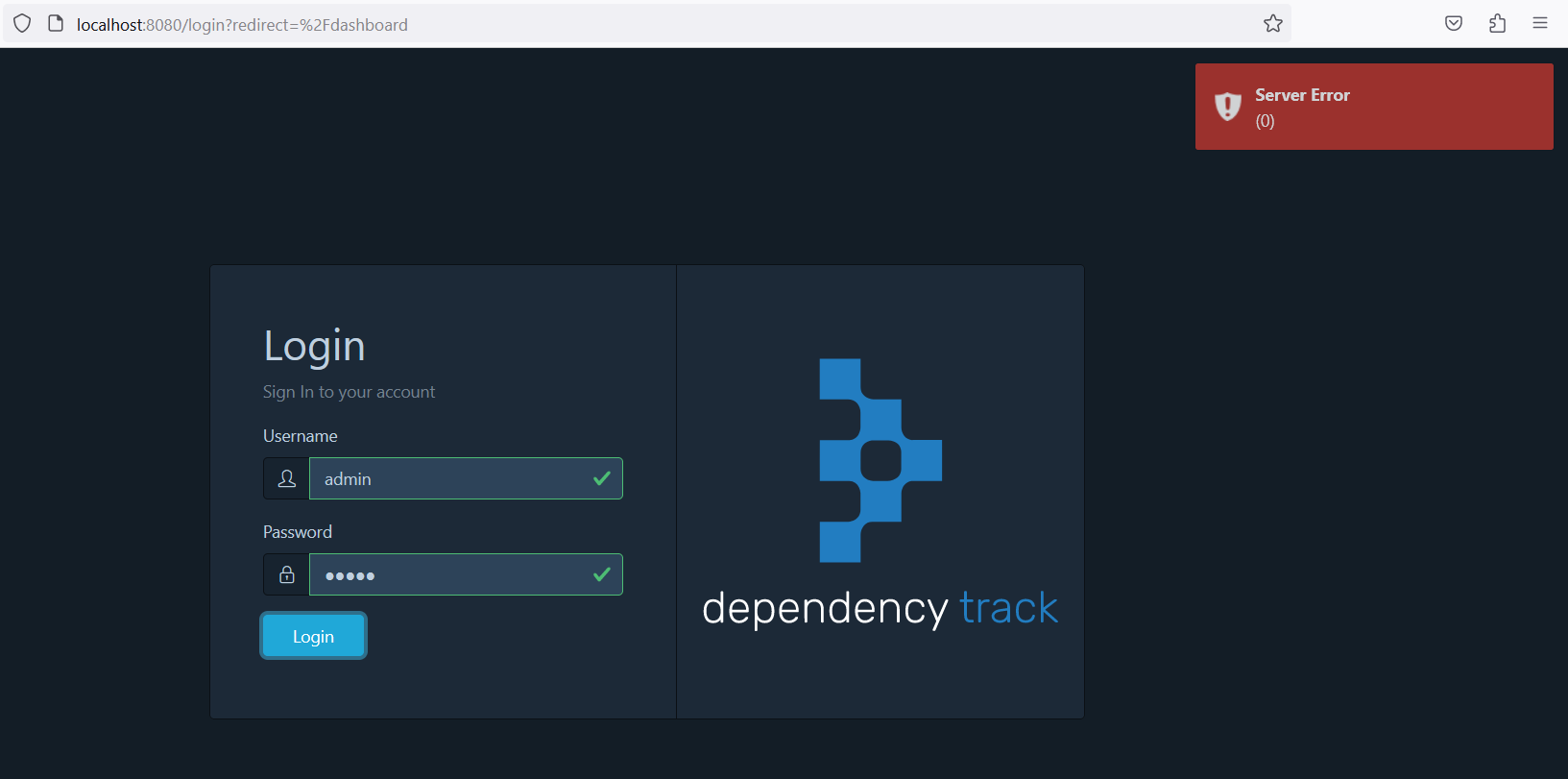Click the 'Password' label
1568x779 pixels.
coord(298,532)
